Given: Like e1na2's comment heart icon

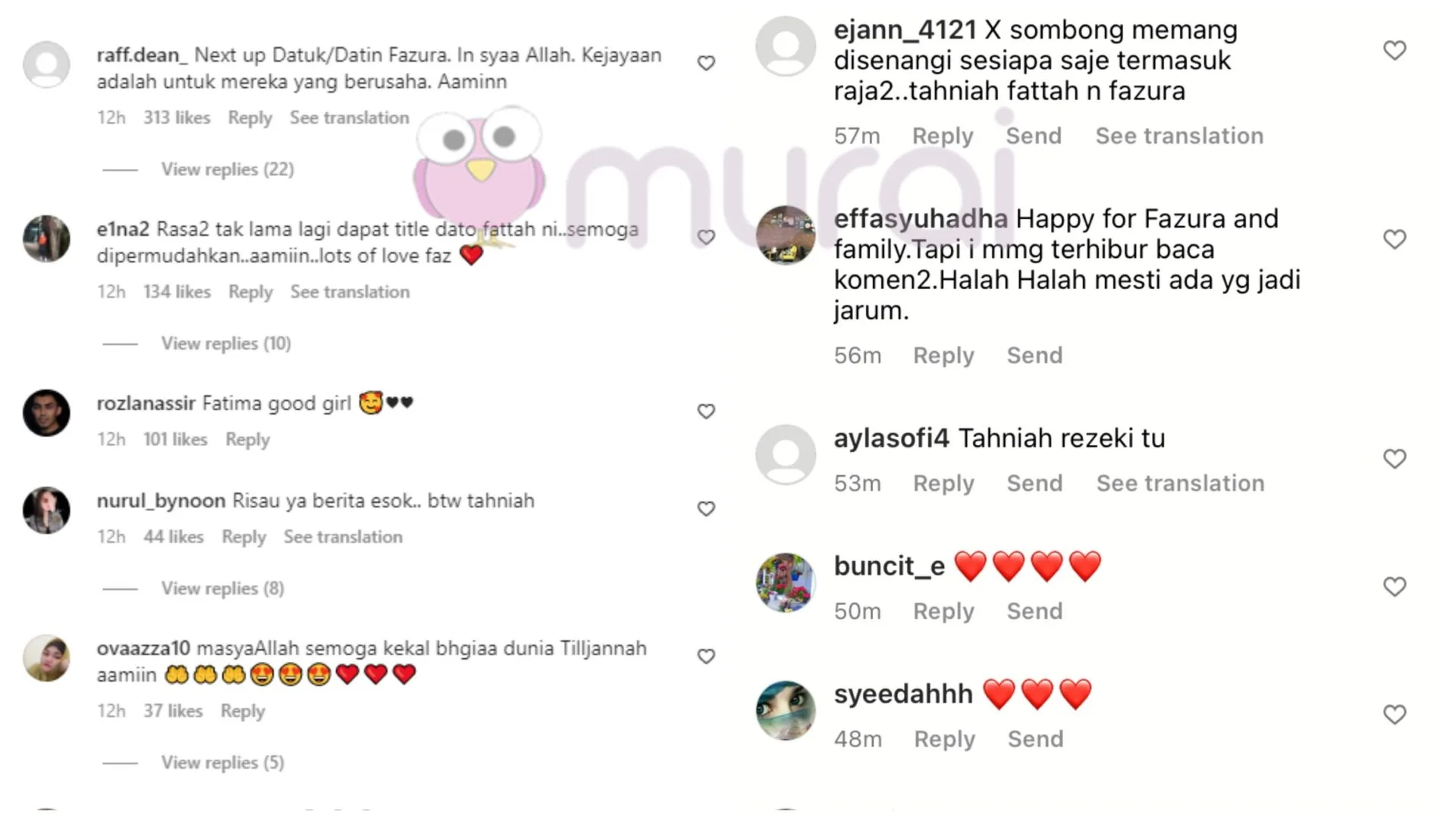Looking at the screenshot, I should 706,237.
